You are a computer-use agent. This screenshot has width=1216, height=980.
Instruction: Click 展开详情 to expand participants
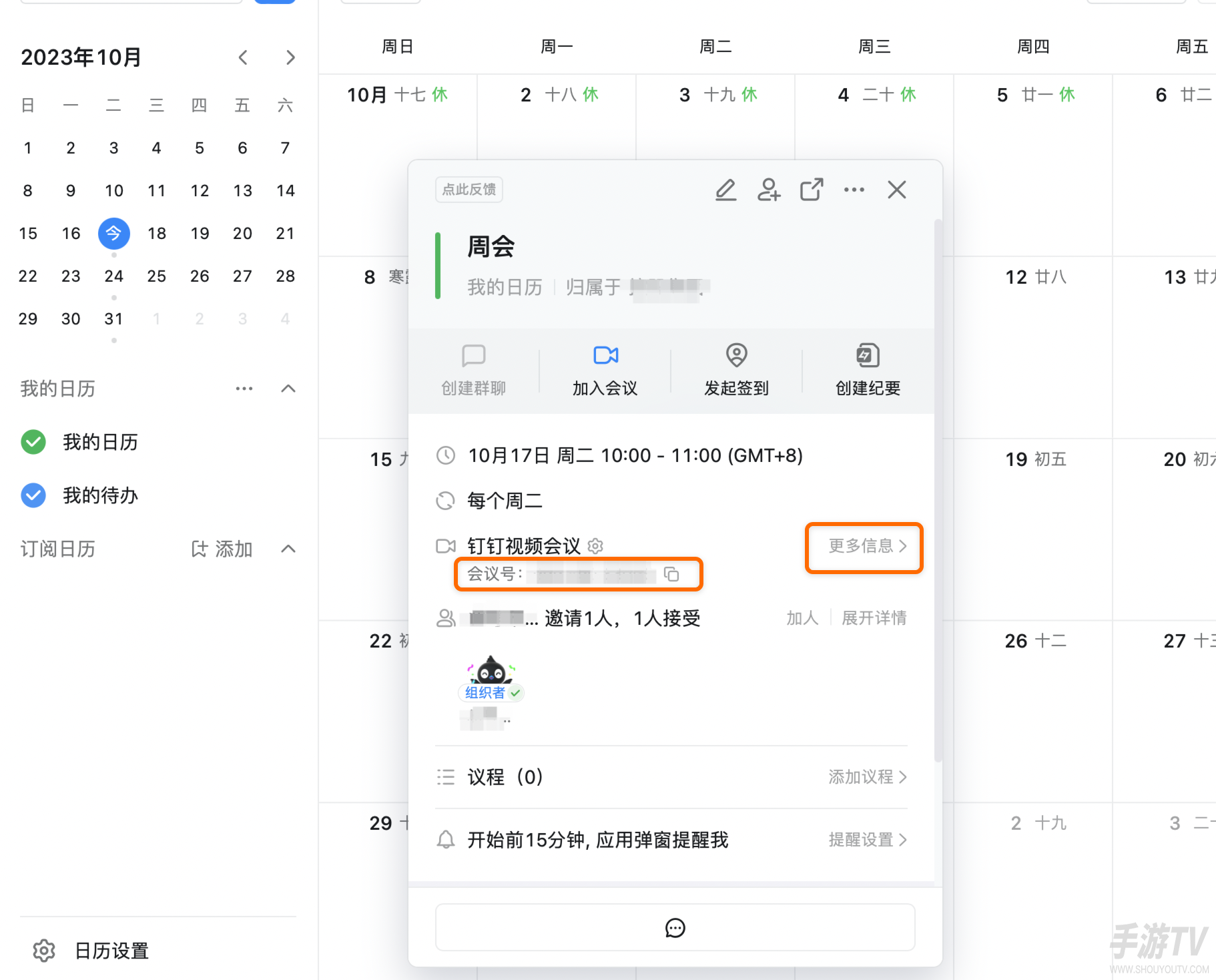874,618
